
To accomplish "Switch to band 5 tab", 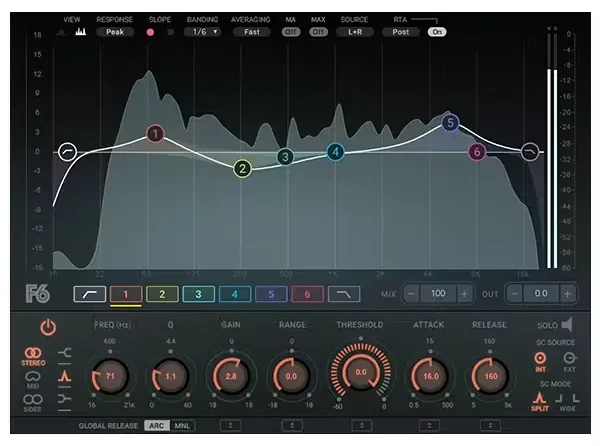I will [271, 294].
